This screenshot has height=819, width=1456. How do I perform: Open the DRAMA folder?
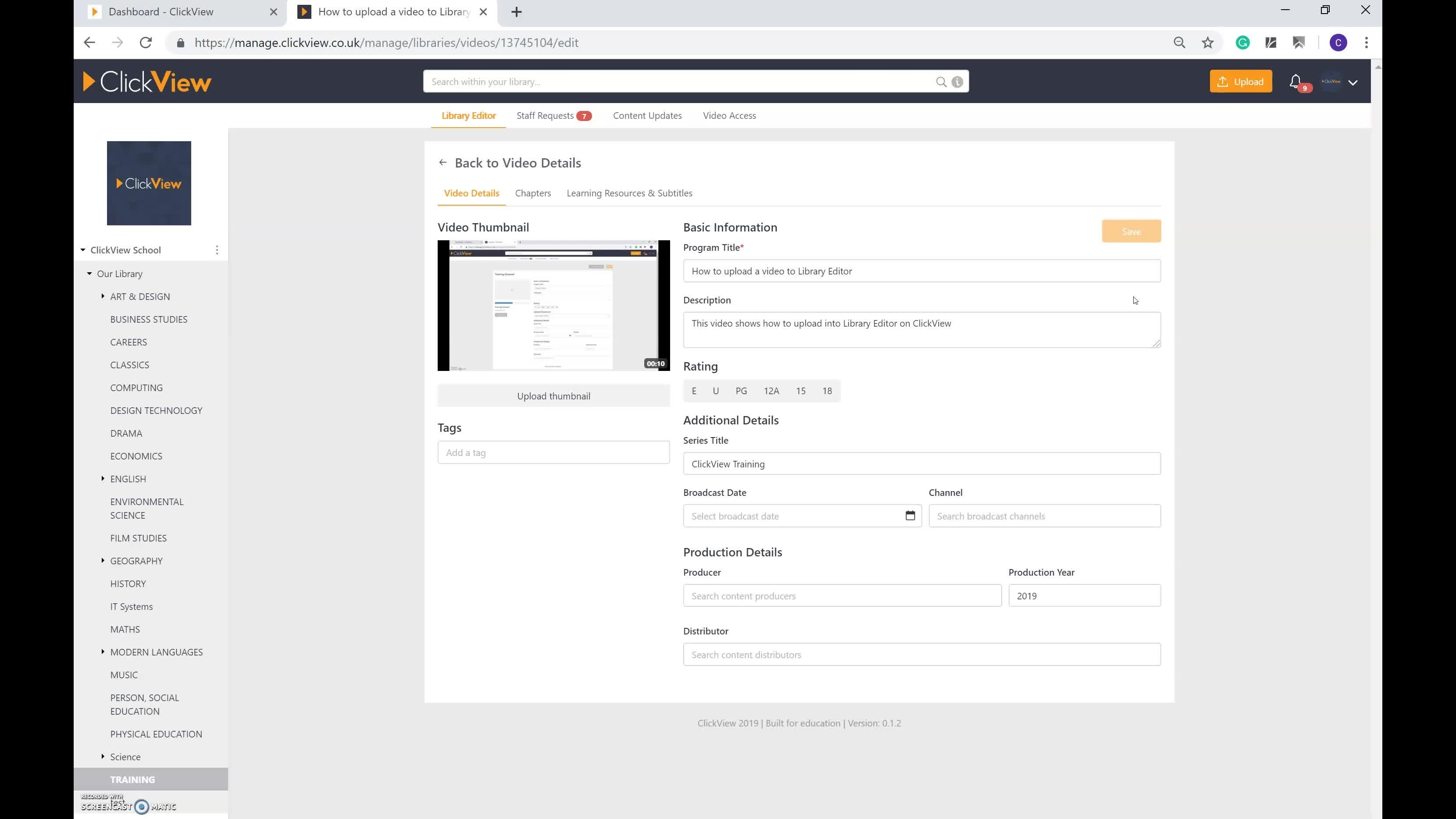pos(126,433)
